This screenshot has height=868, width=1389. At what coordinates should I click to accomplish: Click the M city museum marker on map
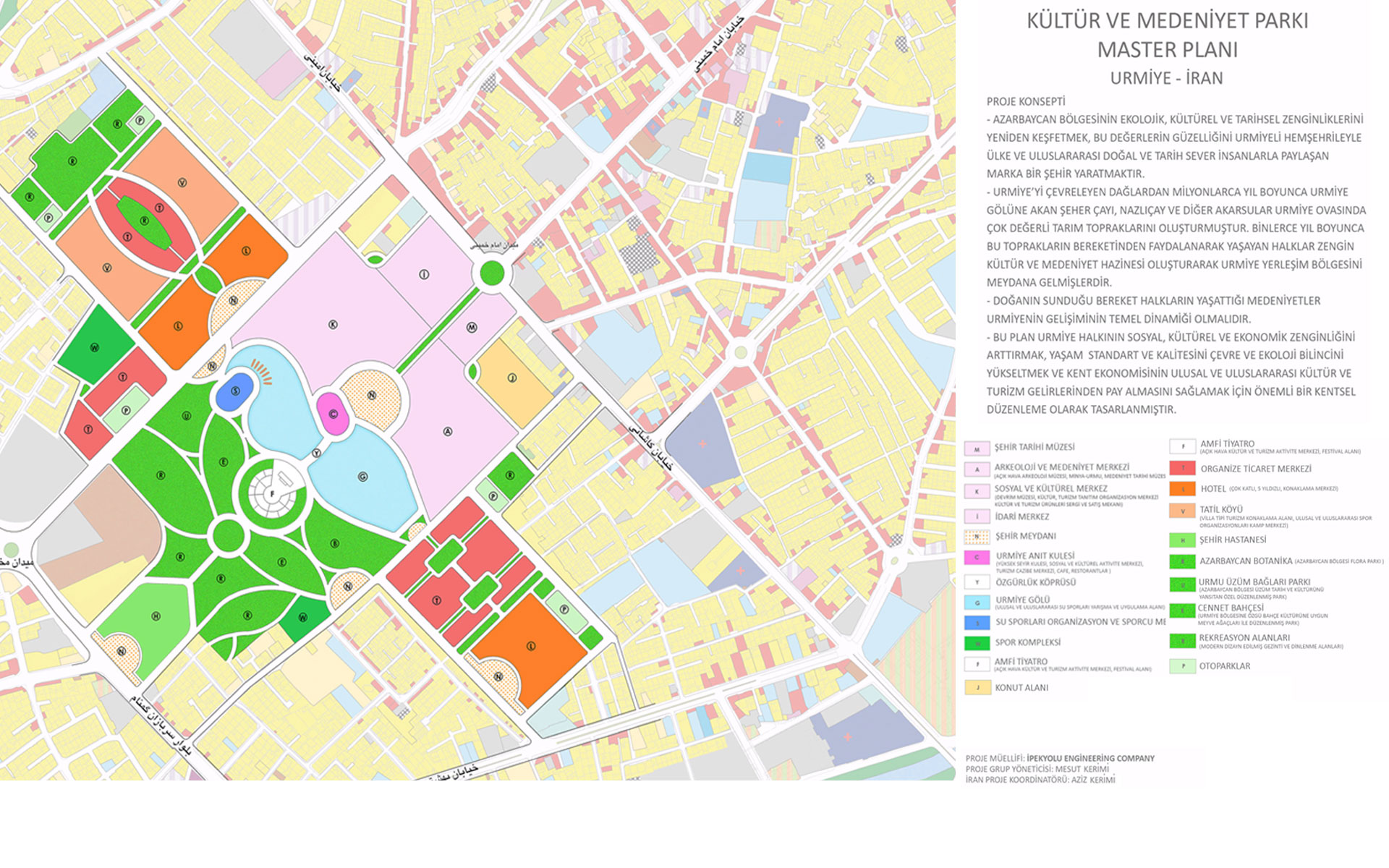[x=472, y=328]
